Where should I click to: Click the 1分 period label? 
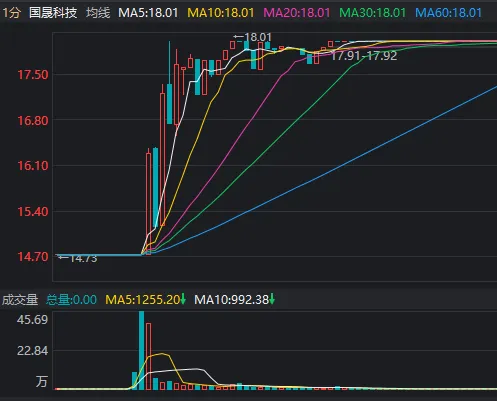[x=12, y=13]
